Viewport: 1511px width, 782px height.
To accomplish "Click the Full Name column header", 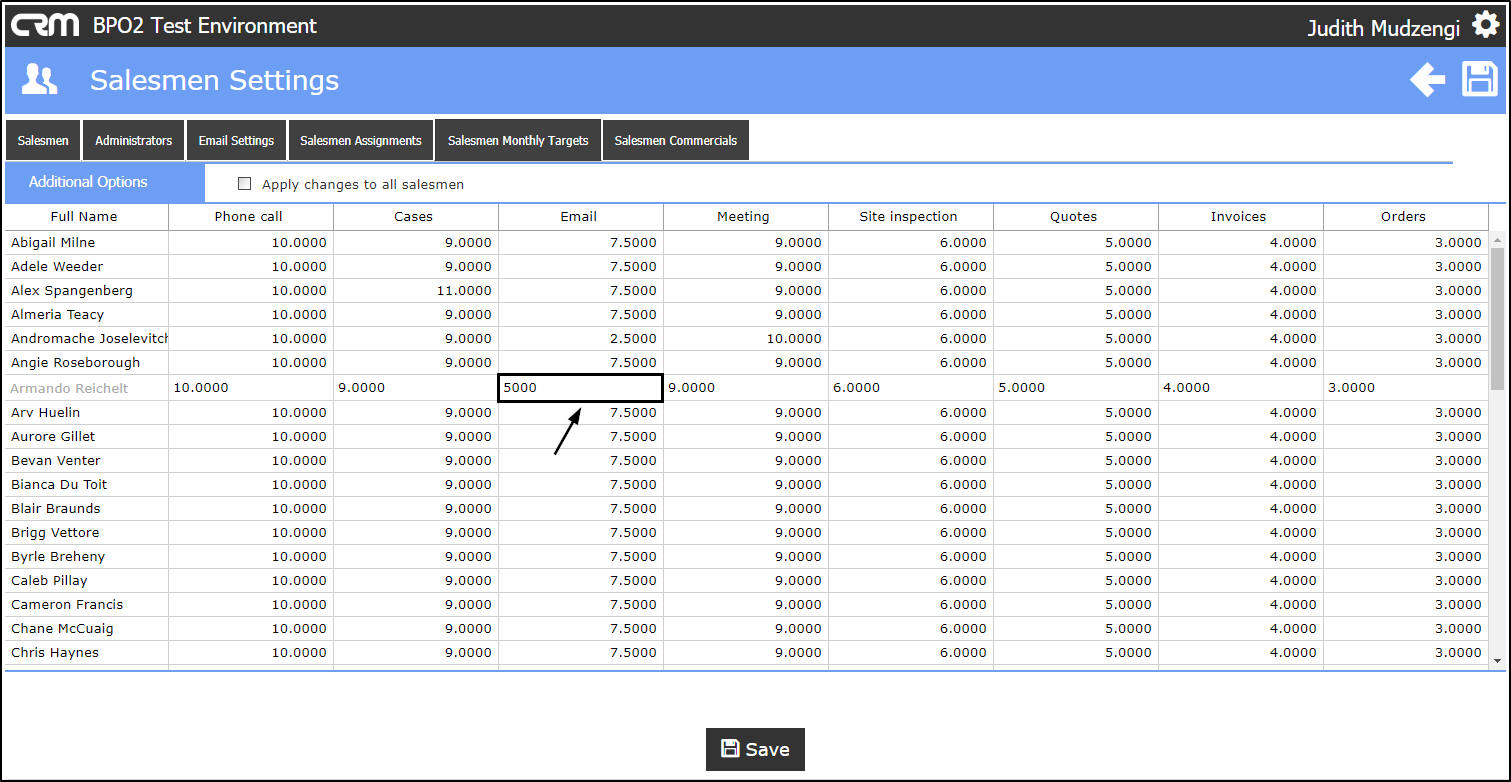I will point(84,217).
